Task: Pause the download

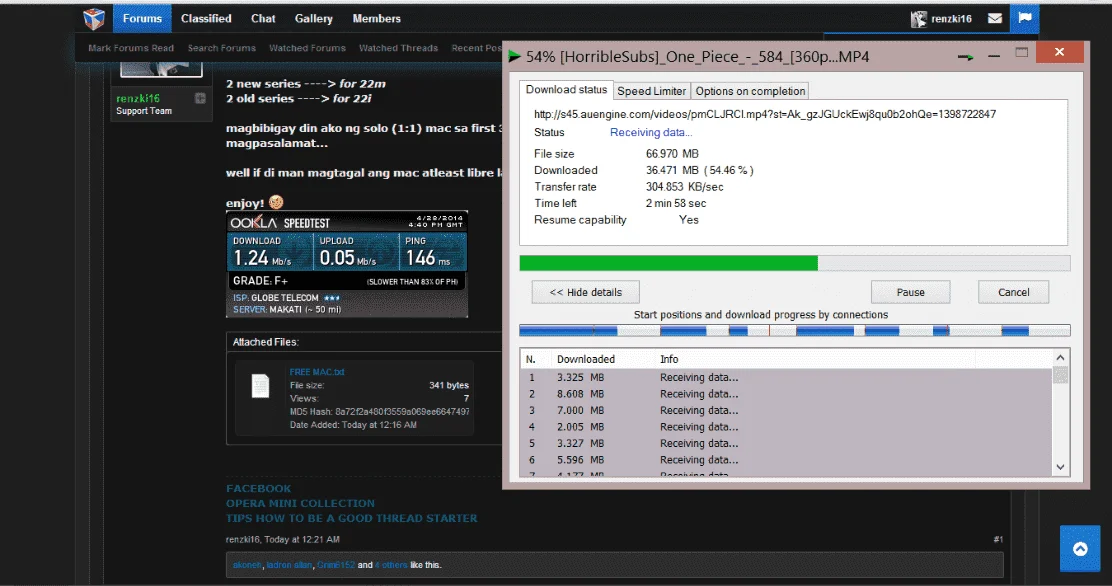Action: [911, 292]
